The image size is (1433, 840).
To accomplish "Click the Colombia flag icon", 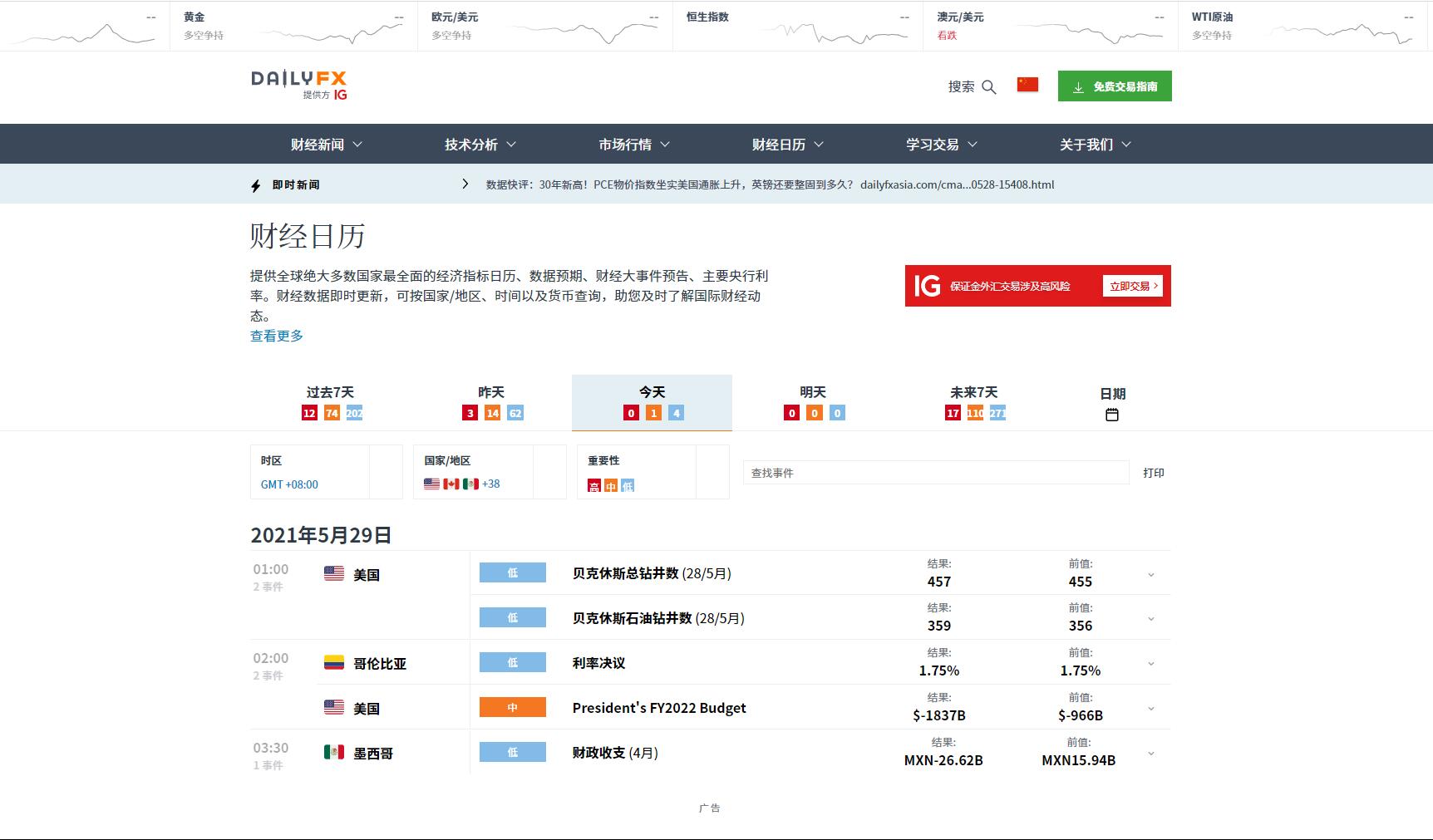I will (x=333, y=663).
